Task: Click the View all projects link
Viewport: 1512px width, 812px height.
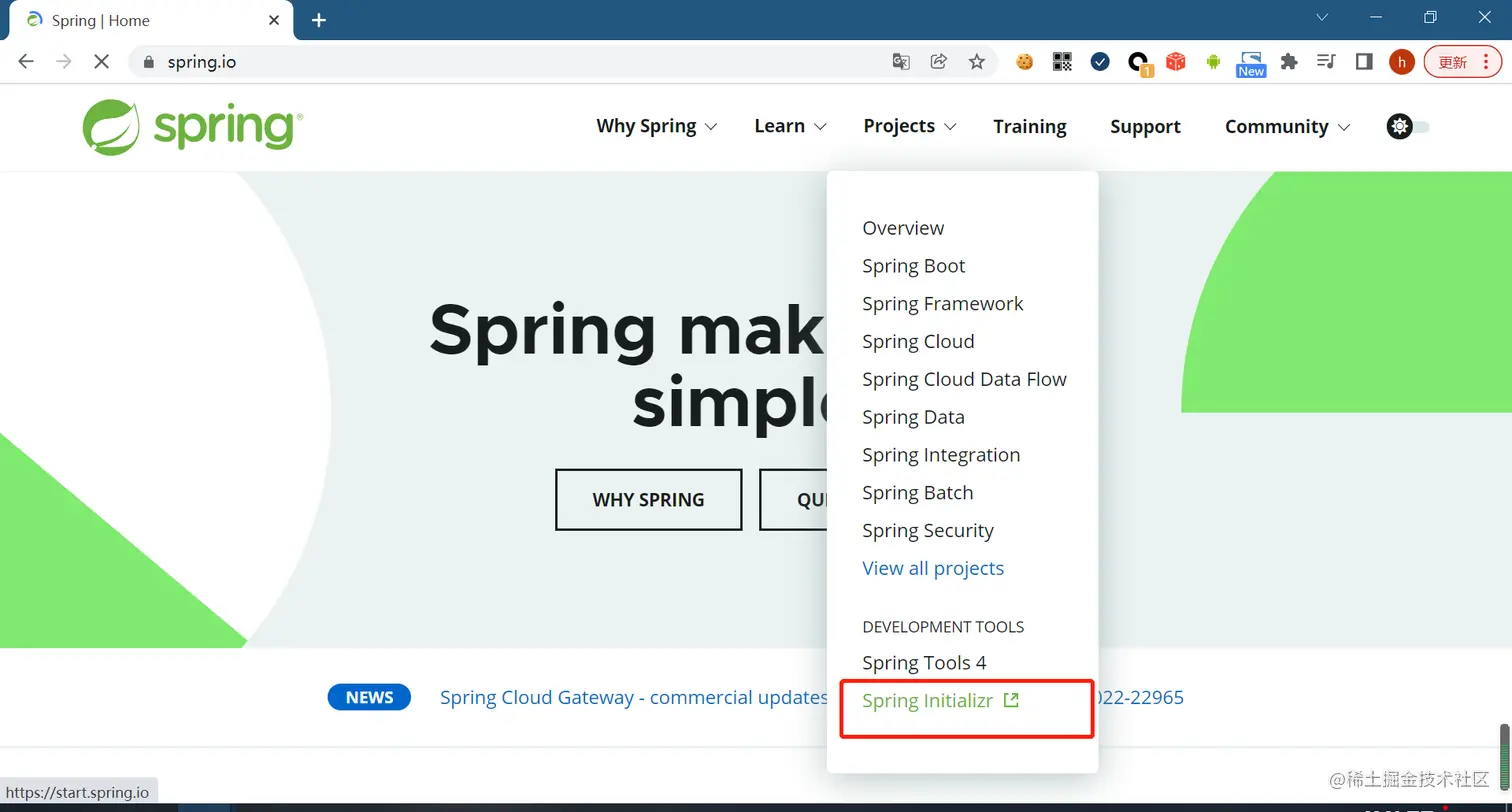Action: (x=933, y=568)
